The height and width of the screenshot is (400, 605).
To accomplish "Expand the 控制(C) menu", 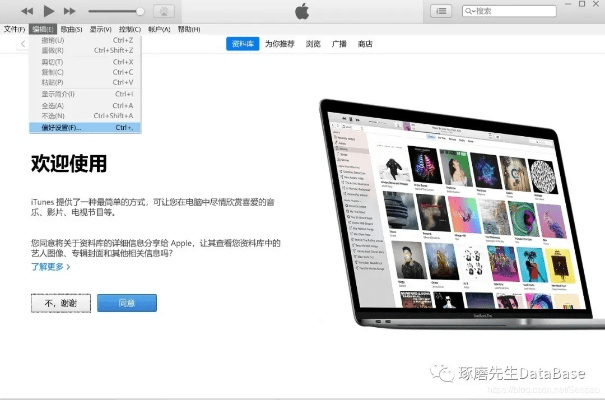I will click(130, 29).
